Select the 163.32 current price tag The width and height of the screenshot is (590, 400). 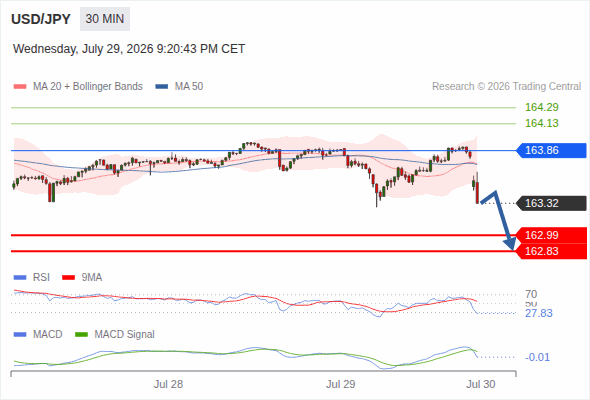tap(551, 203)
